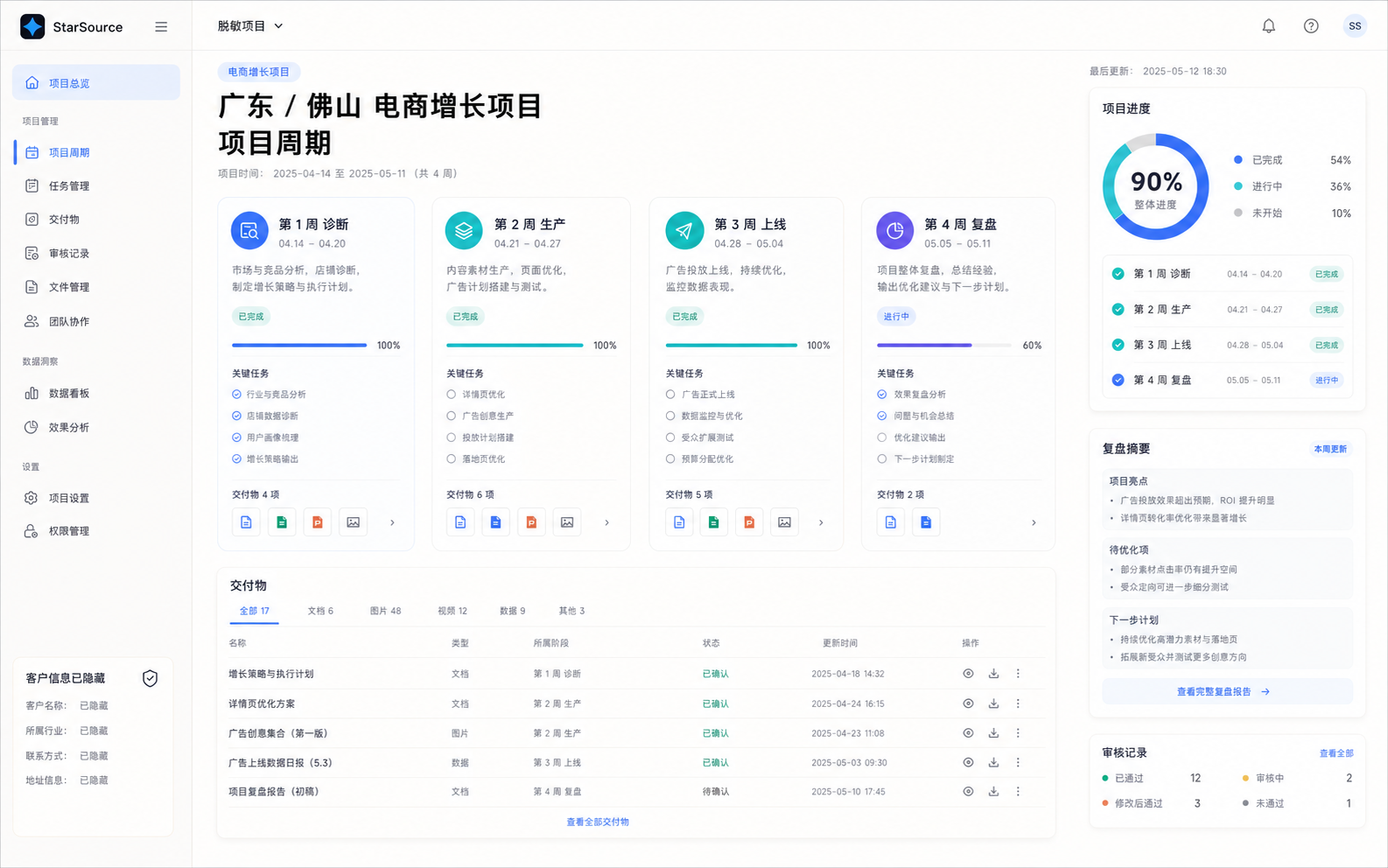Preview 增长策略与执行计划 with the eye icon

click(x=968, y=674)
